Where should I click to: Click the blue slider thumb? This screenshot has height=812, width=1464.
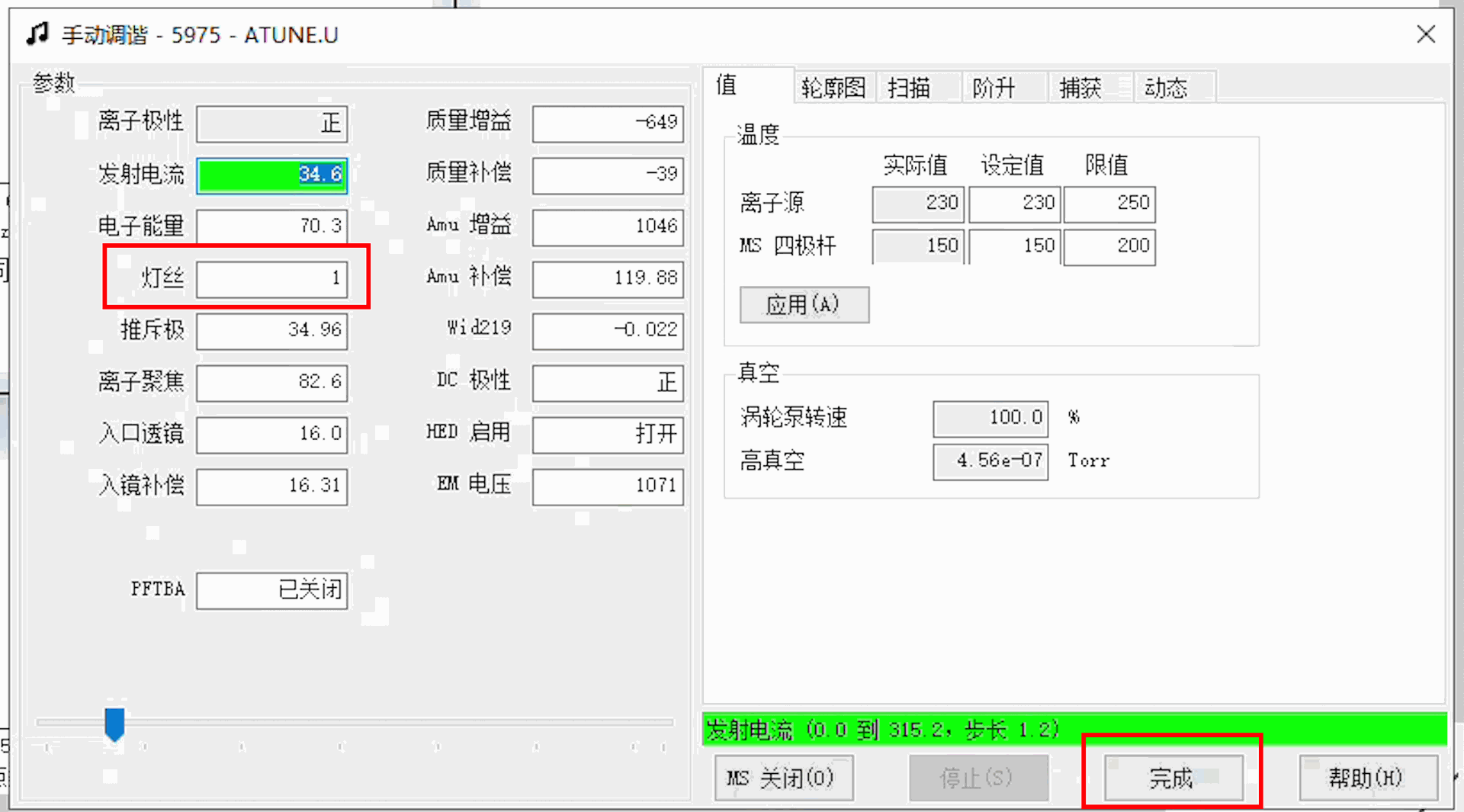114,723
